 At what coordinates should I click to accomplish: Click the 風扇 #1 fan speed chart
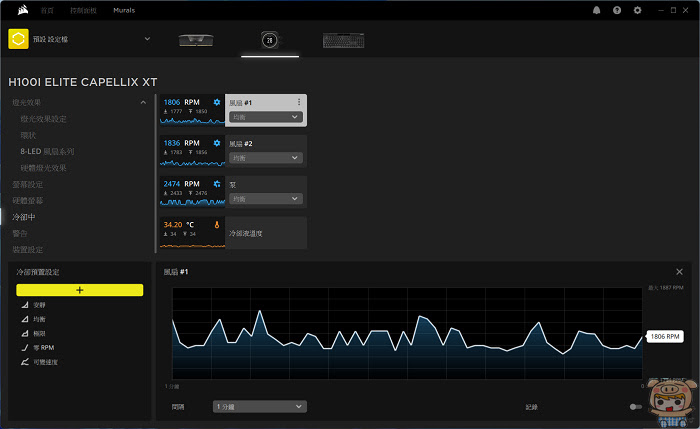point(407,333)
